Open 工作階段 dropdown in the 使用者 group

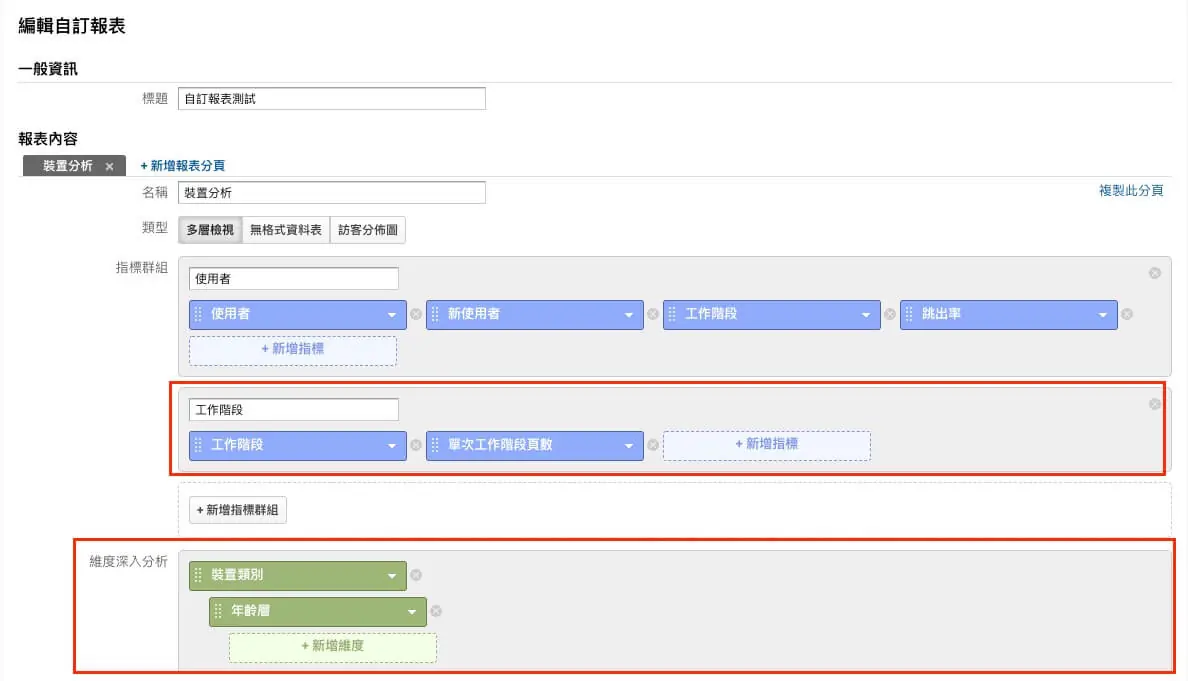tap(865, 315)
